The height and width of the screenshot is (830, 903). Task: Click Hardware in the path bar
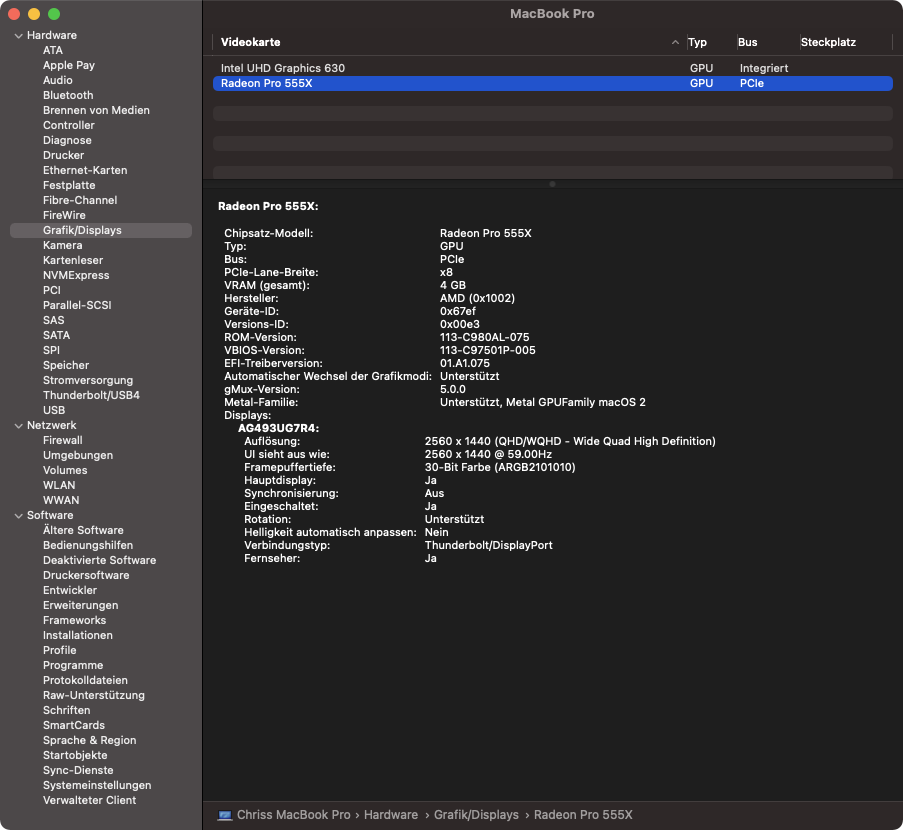pos(391,815)
